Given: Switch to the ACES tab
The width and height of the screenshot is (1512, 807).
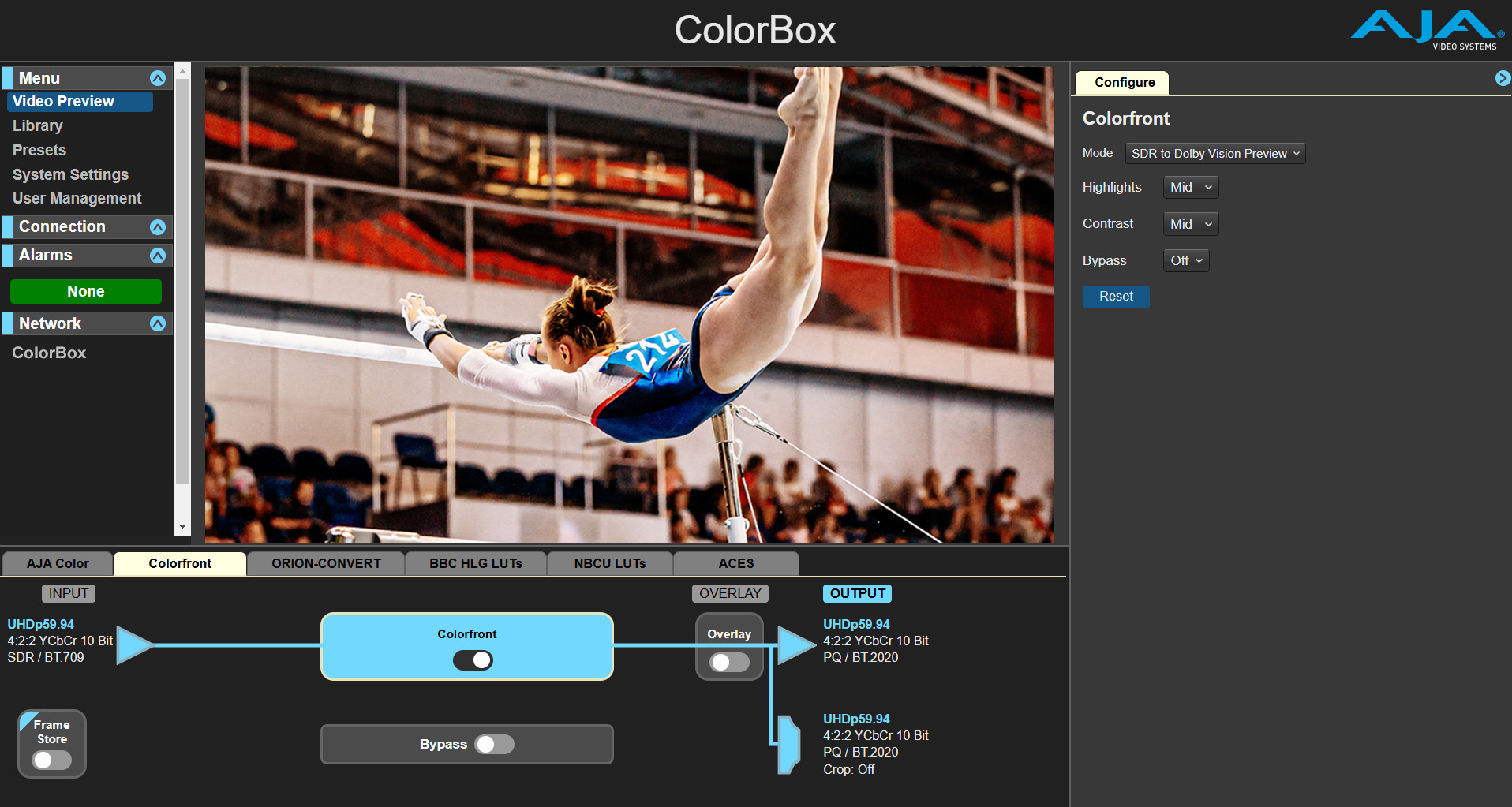Looking at the screenshot, I should (735, 563).
